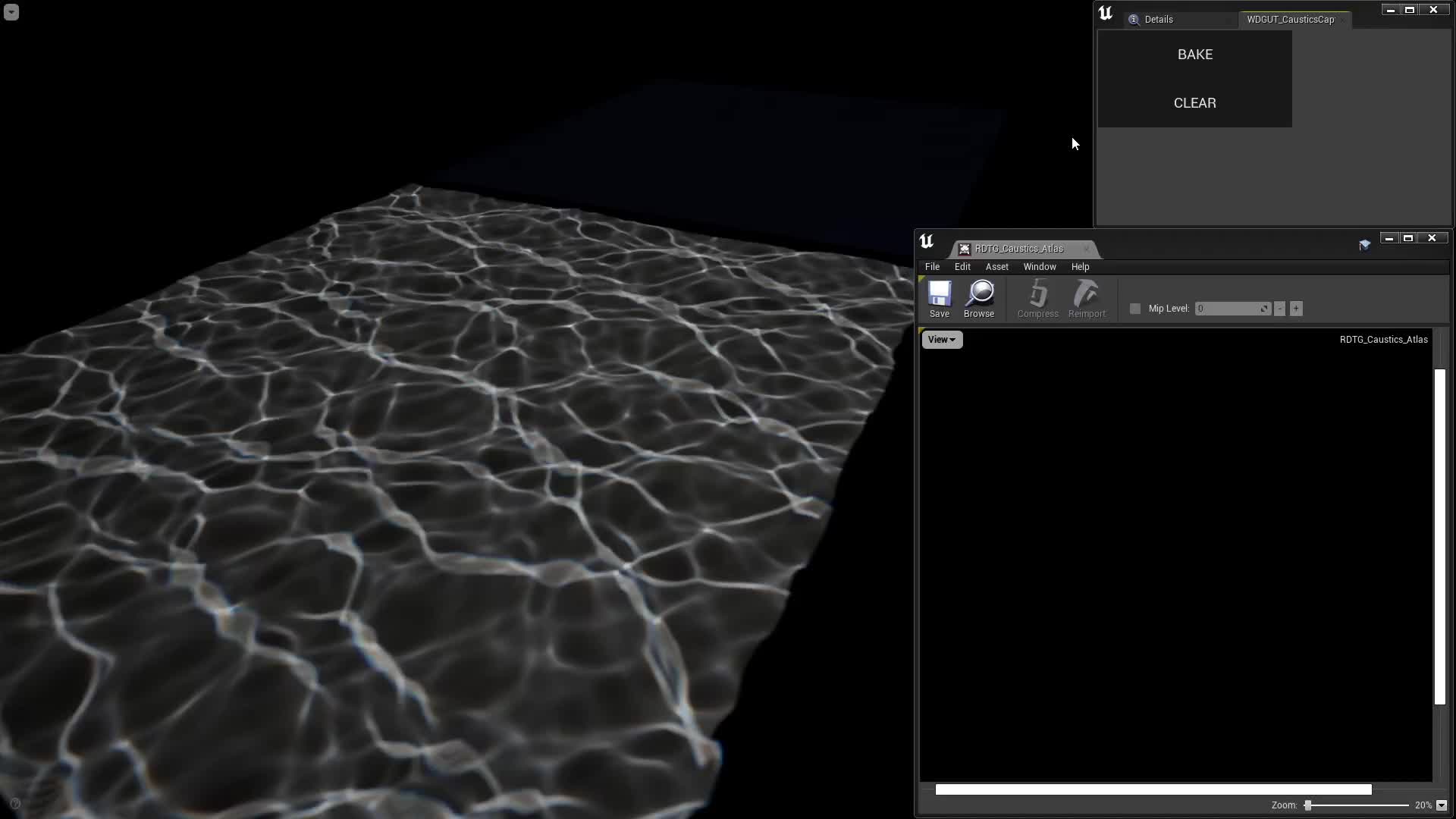This screenshot has width=1456, height=819.
Task: Click the plus button to increase Mip Level
Action: 1296,309
